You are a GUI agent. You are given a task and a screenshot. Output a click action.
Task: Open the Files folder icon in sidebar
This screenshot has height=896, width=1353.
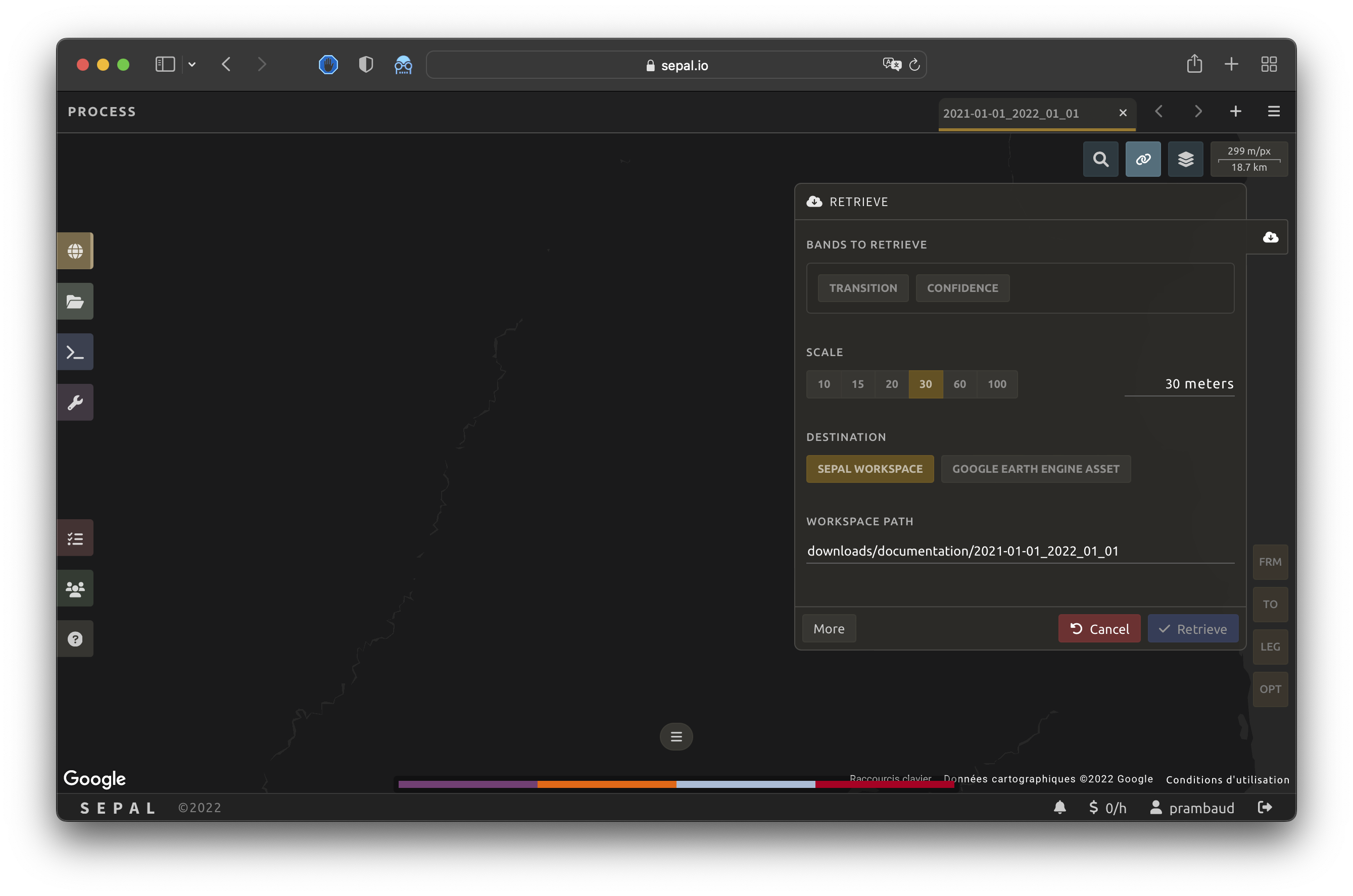75,301
